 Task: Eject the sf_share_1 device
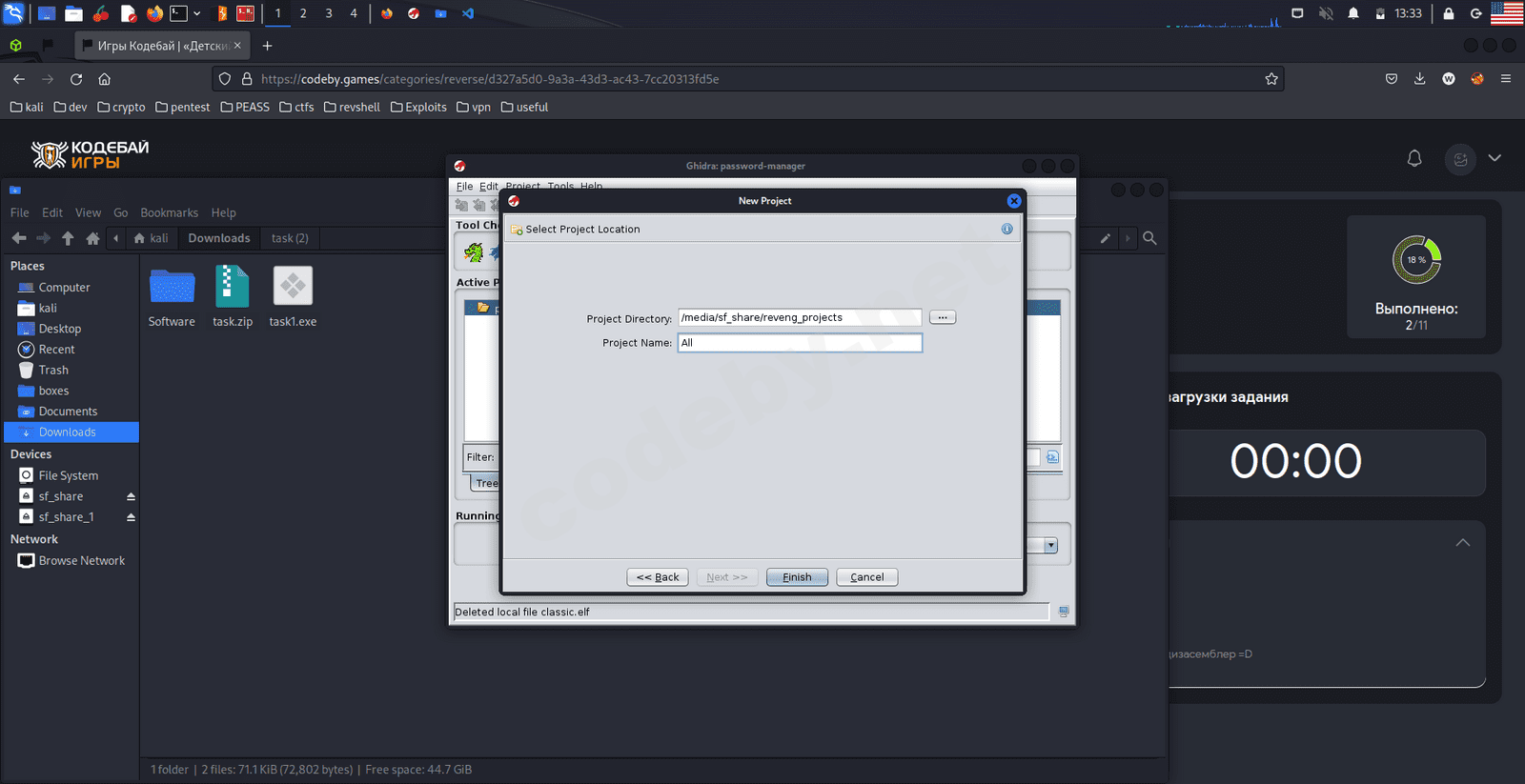[131, 517]
